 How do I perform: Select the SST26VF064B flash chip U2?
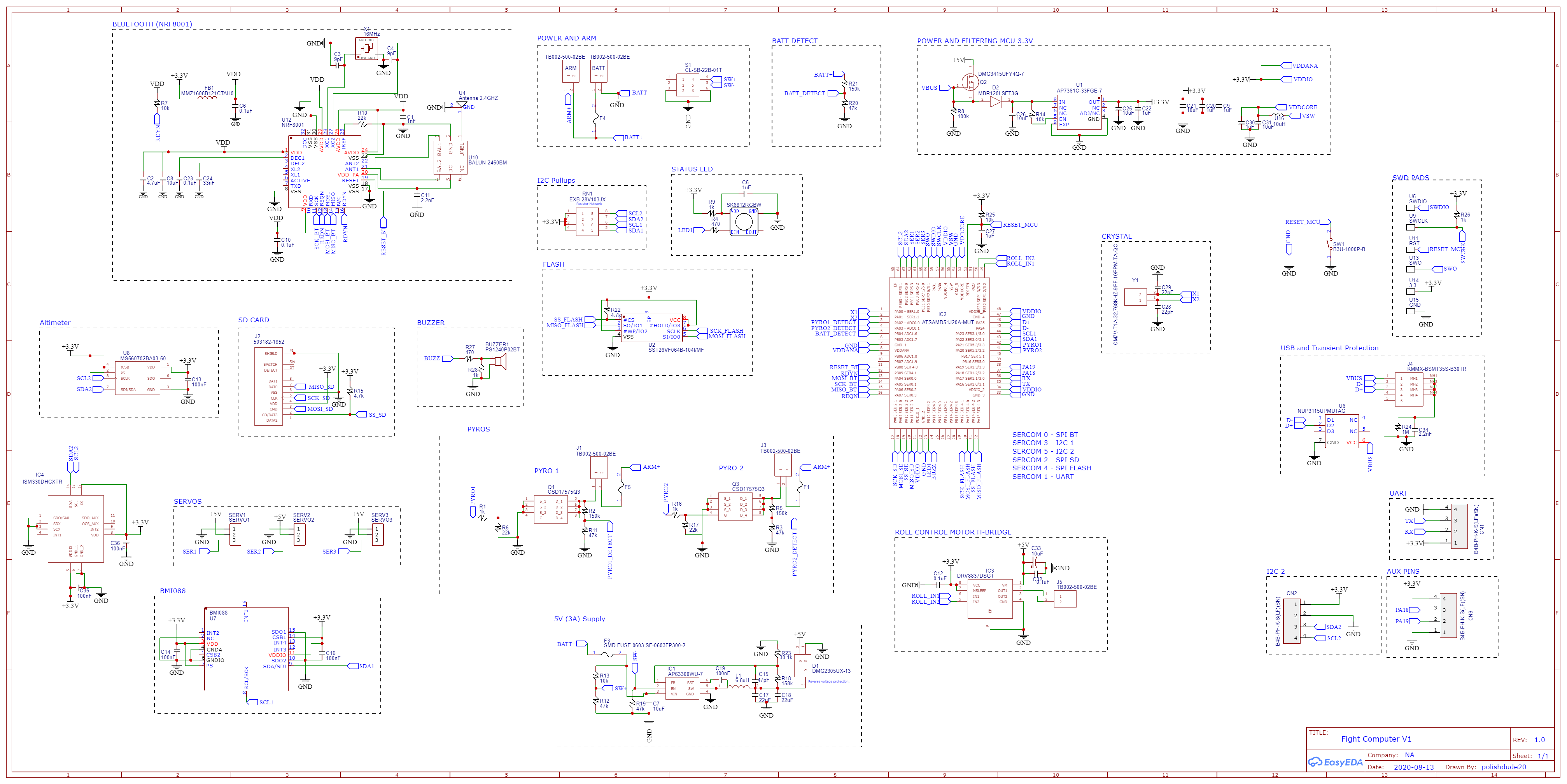pos(651,328)
